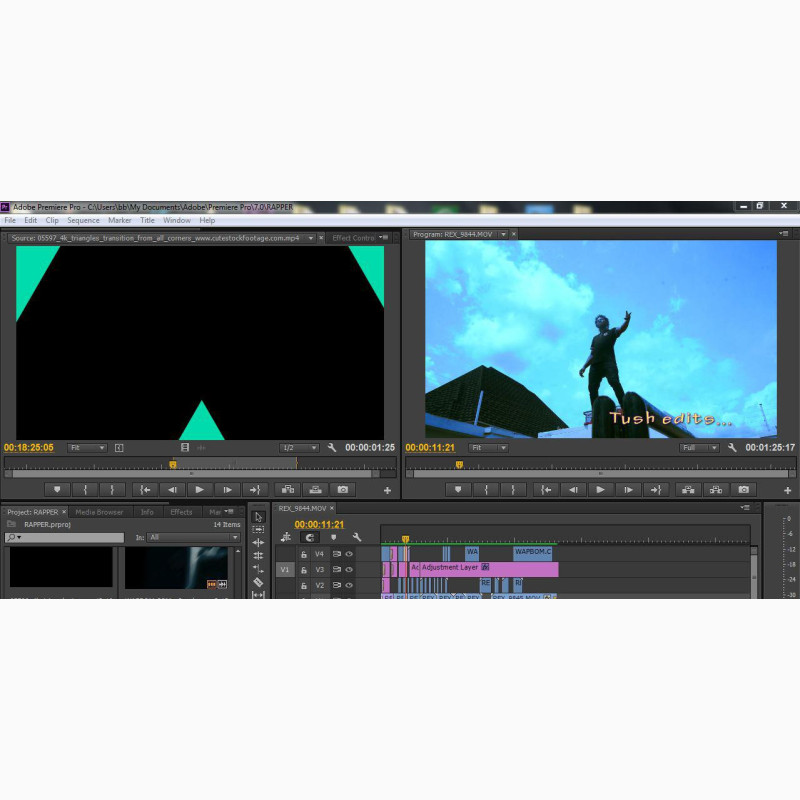Step back one frame in Source monitor

(172, 490)
